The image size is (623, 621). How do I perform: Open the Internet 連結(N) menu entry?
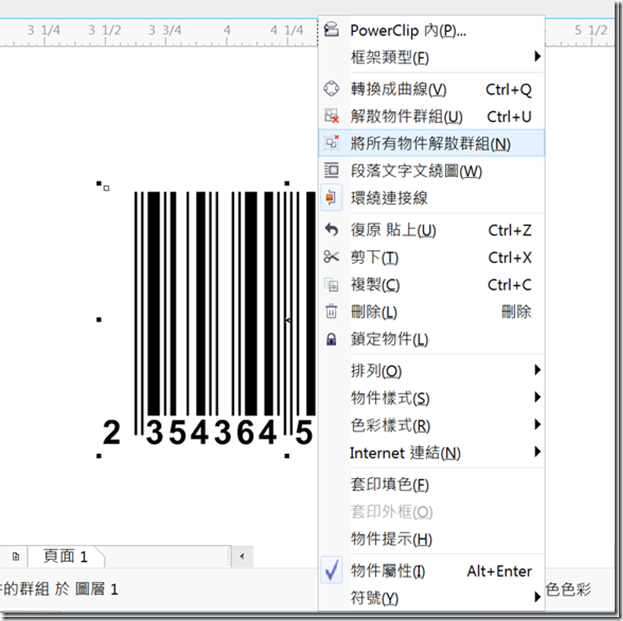(x=431, y=453)
